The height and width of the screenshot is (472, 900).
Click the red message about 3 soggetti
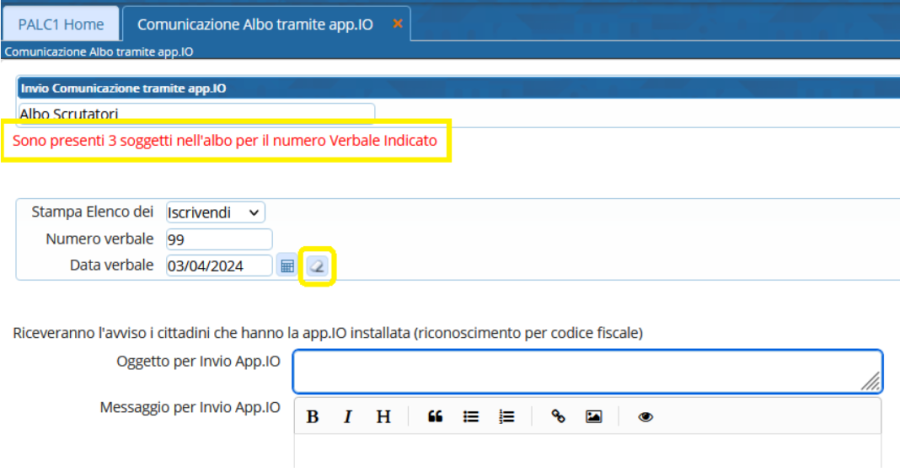pyautogui.click(x=225, y=141)
